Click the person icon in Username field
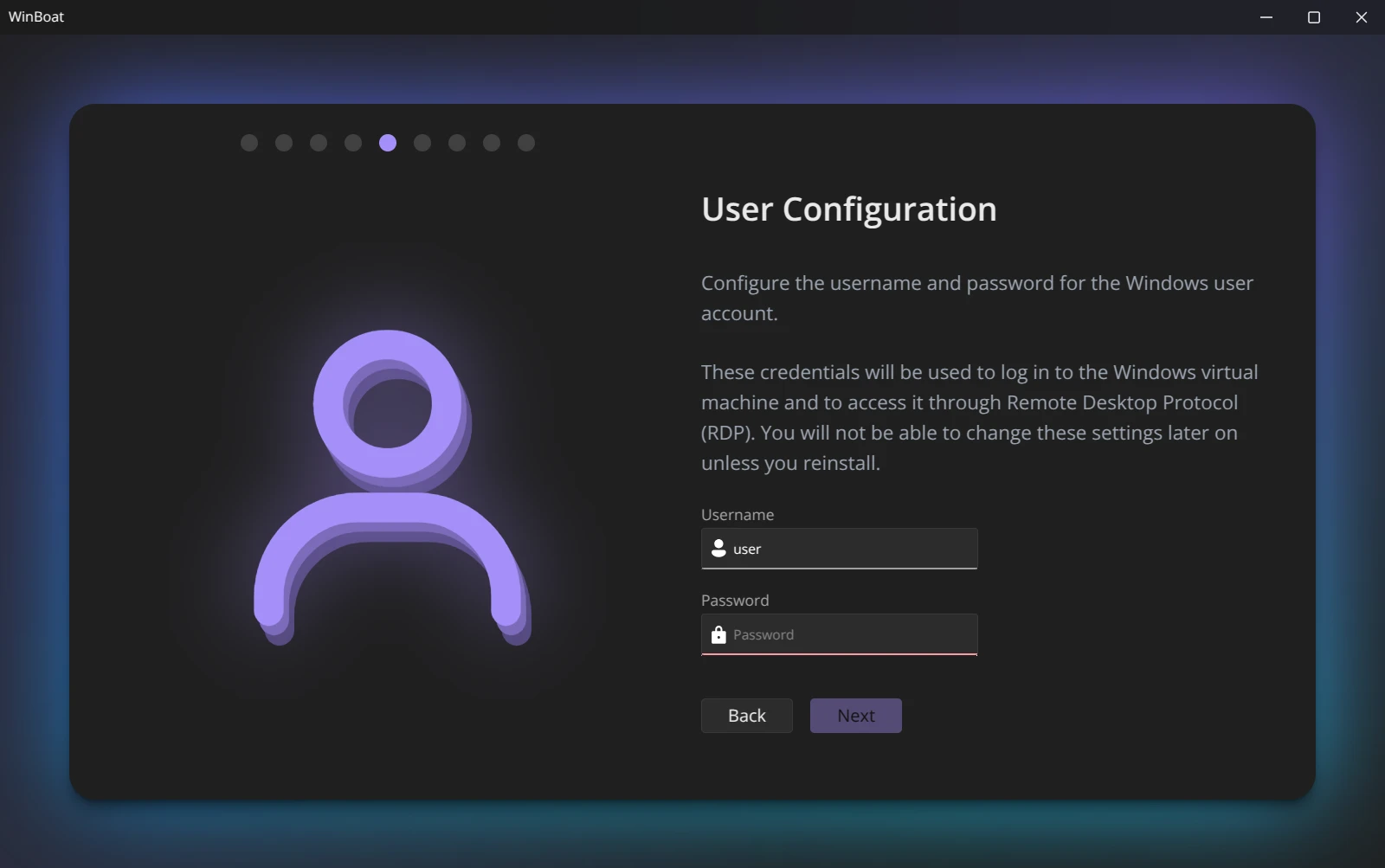 coord(718,549)
